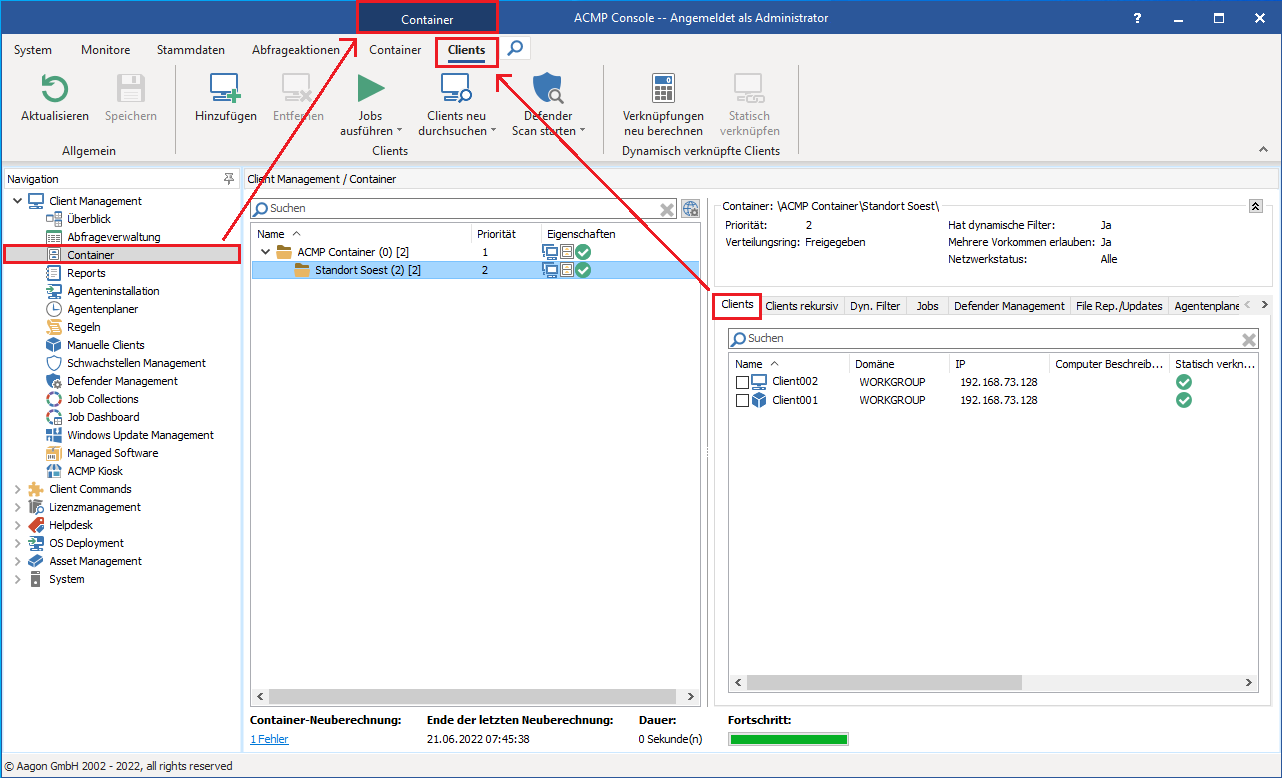This screenshot has height=778, width=1282.
Task: Sort clients by IP column
Action: (x=999, y=364)
